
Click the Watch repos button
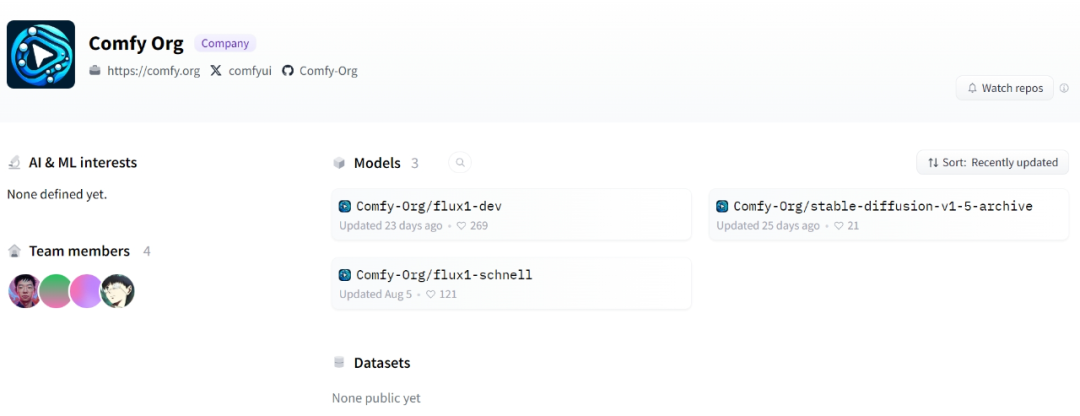tap(1005, 88)
